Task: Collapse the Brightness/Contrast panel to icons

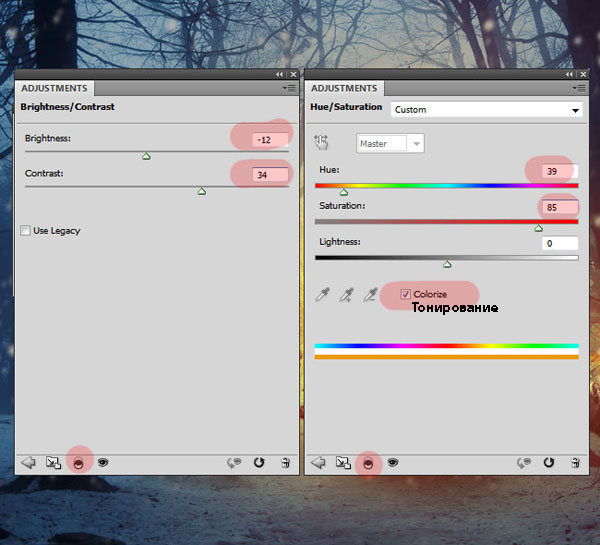Action: click(x=279, y=74)
